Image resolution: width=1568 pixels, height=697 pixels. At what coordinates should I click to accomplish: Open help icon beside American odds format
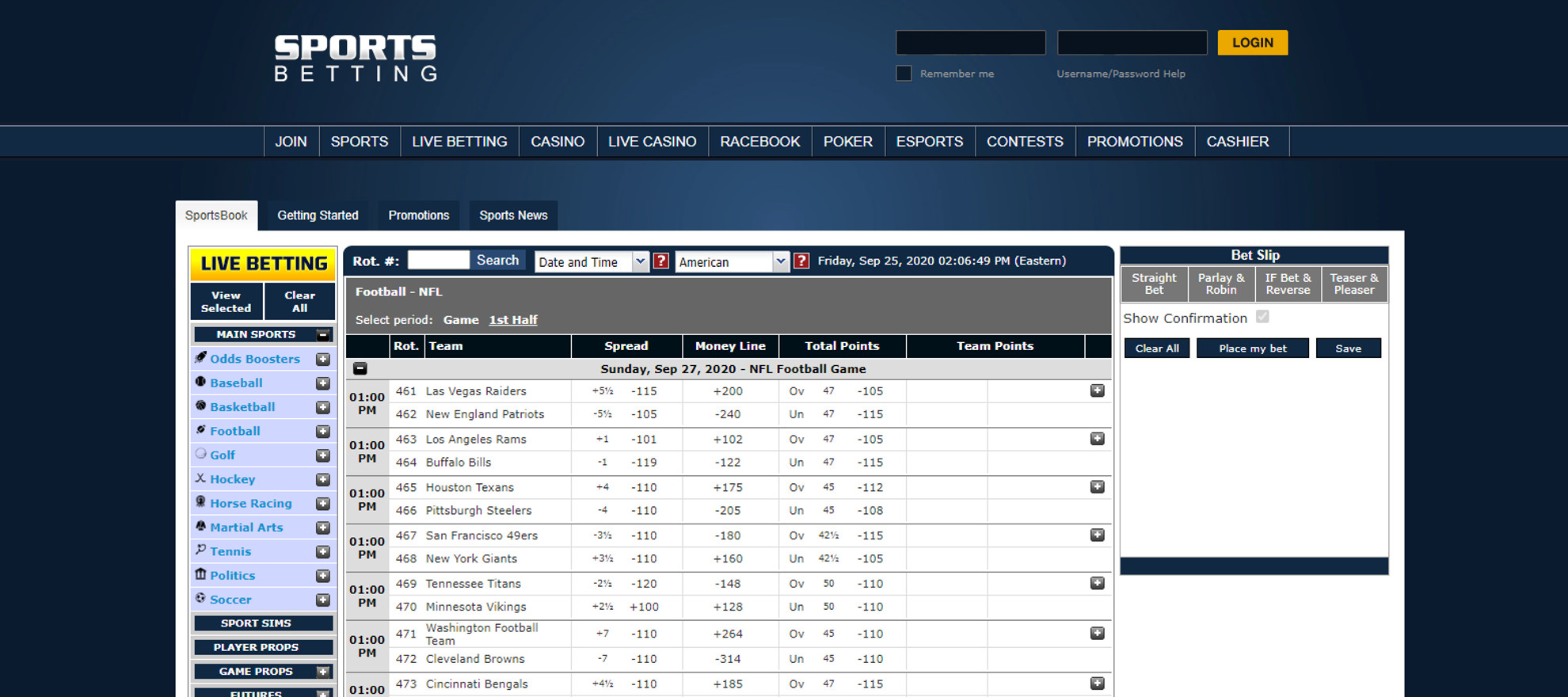[x=801, y=261]
